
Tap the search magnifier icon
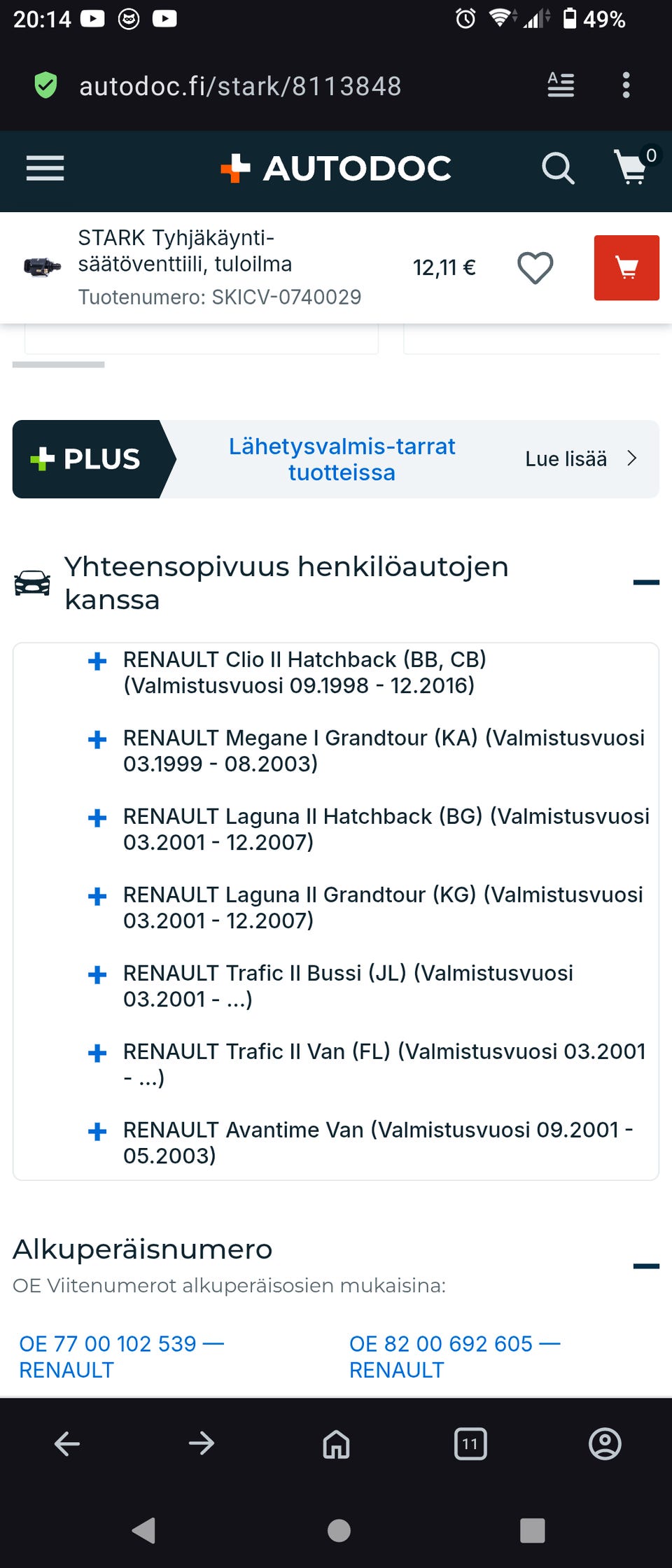point(558,168)
